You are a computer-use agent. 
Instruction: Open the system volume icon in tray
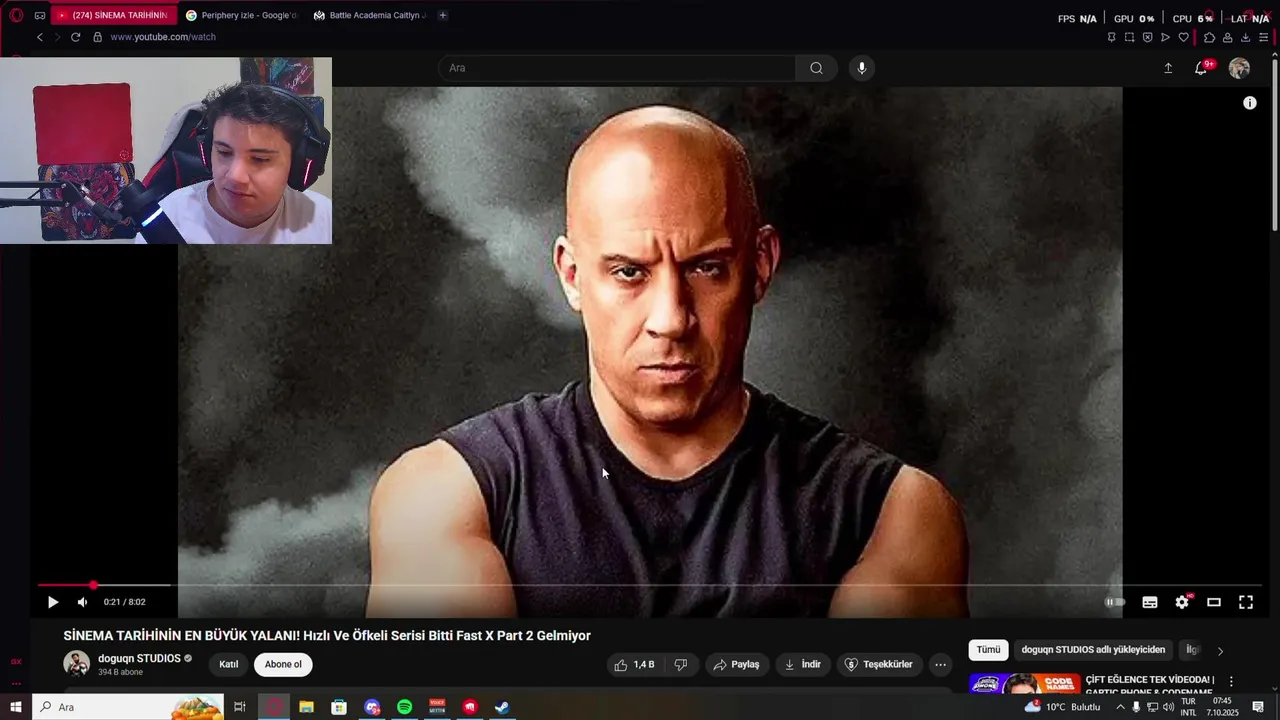pos(1168,707)
